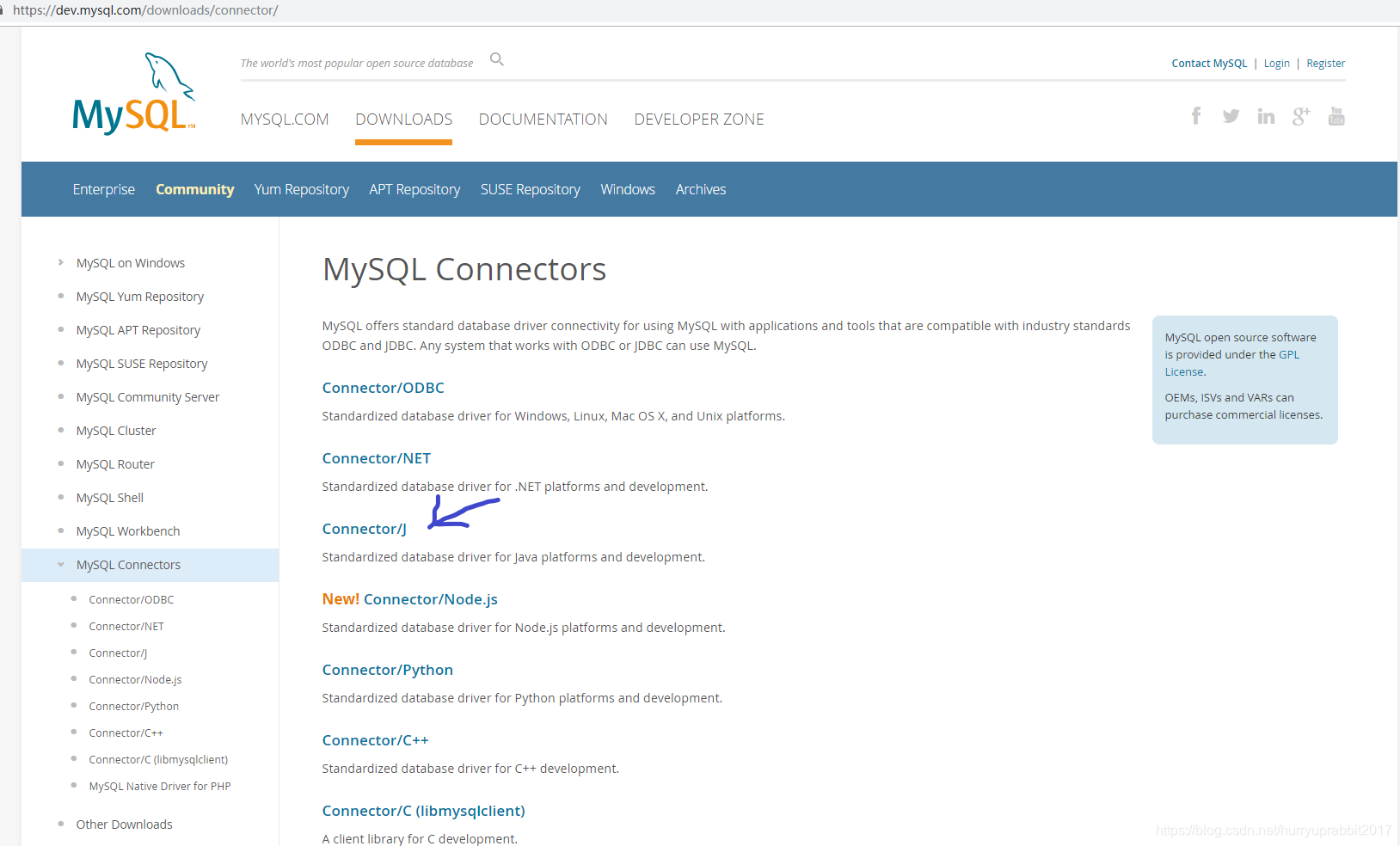This screenshot has height=846, width=1400.
Task: Open sidebar Connector/NET sub-item
Action: pyautogui.click(x=126, y=627)
